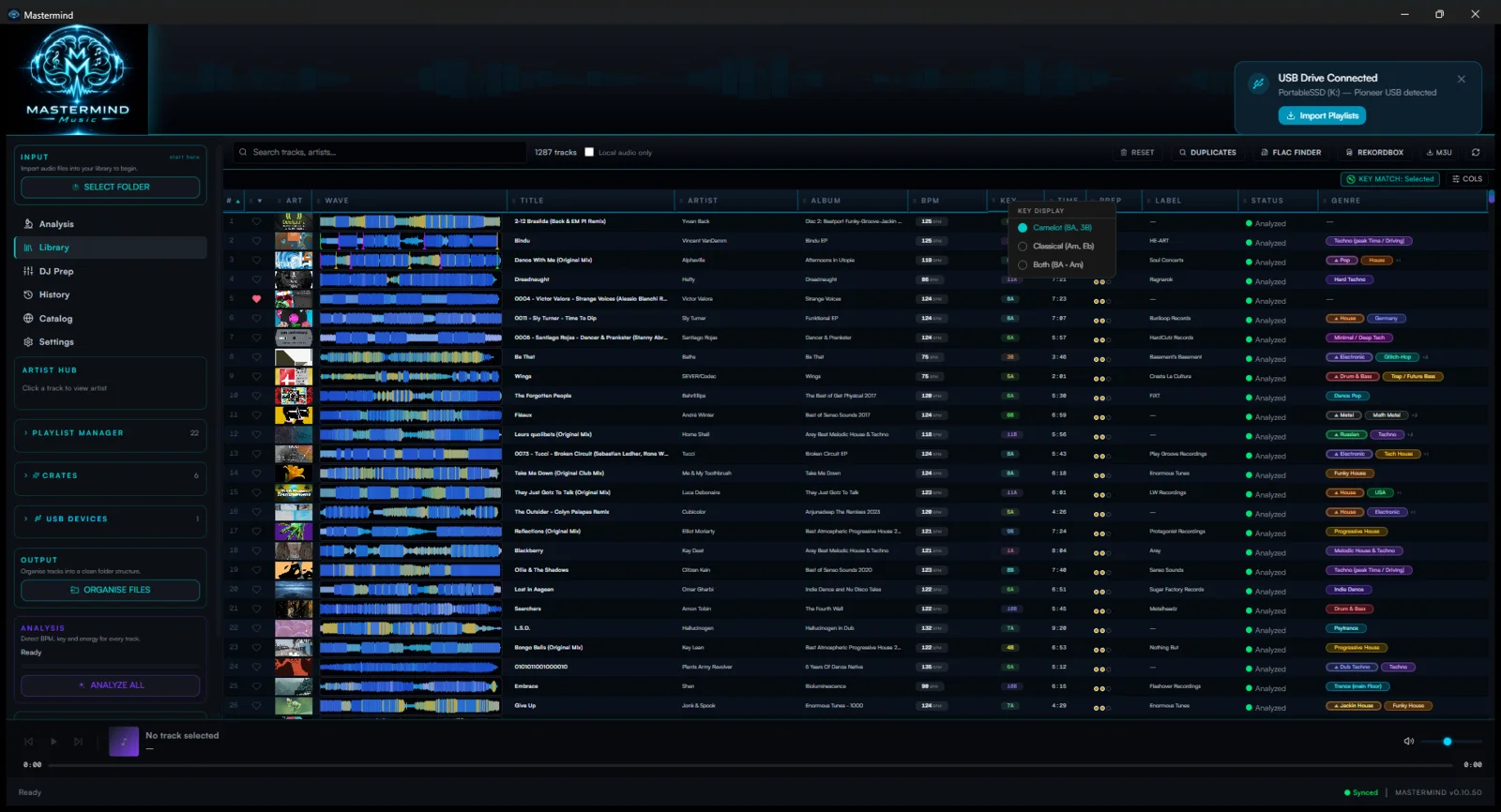Toggle KEY MATCH: Selected button
The image size is (1501, 812).
(x=1390, y=179)
